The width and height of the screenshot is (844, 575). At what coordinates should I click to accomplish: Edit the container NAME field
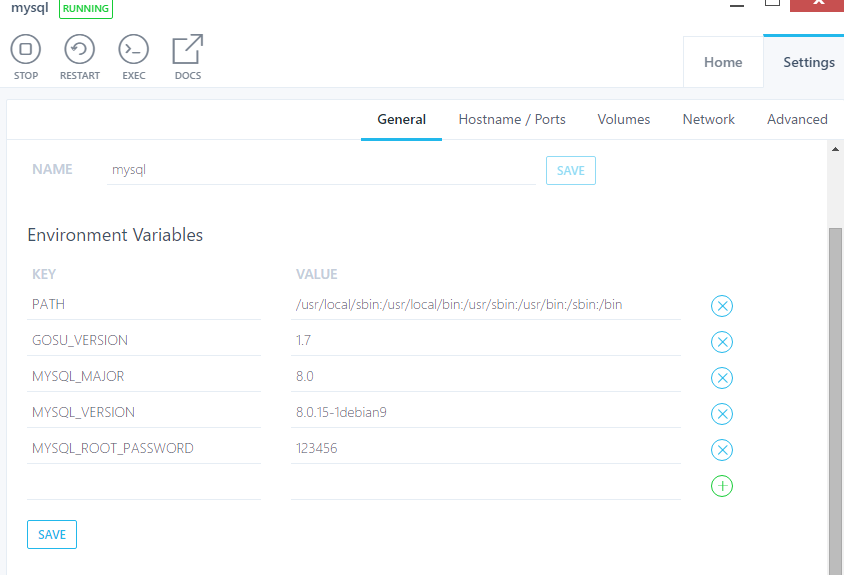(321, 170)
